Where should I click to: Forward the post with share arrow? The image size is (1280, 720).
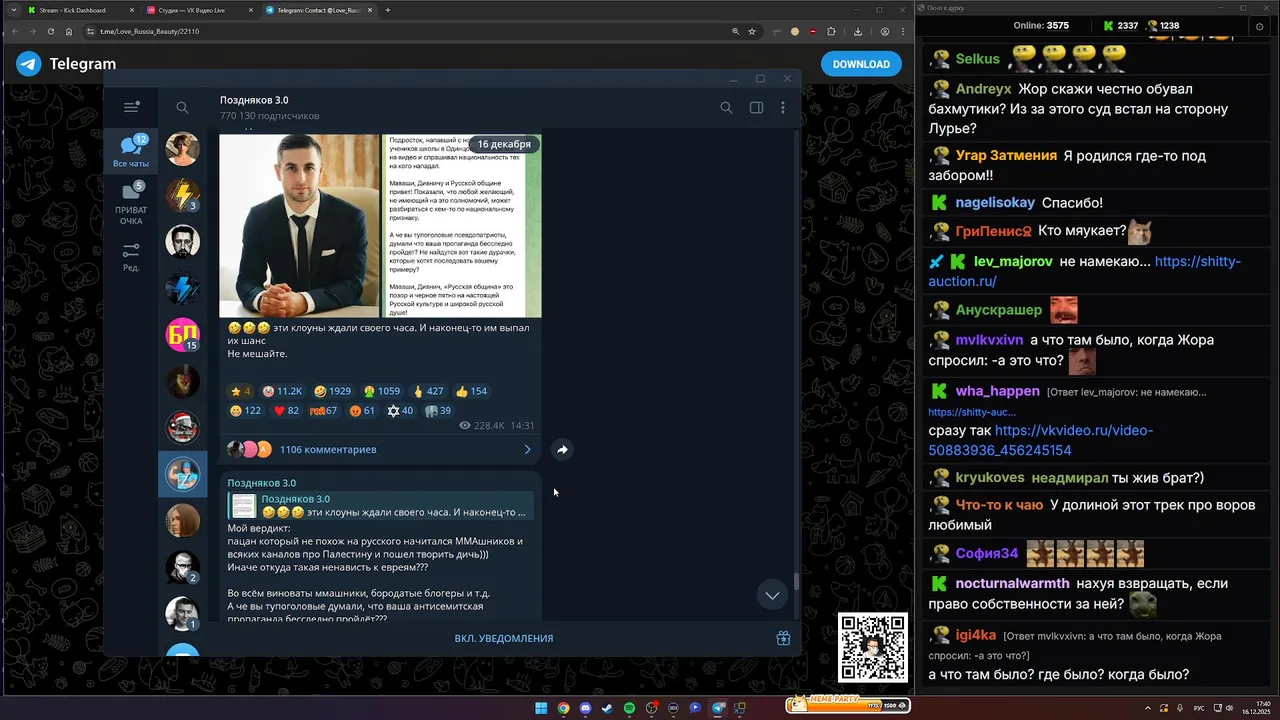click(562, 450)
